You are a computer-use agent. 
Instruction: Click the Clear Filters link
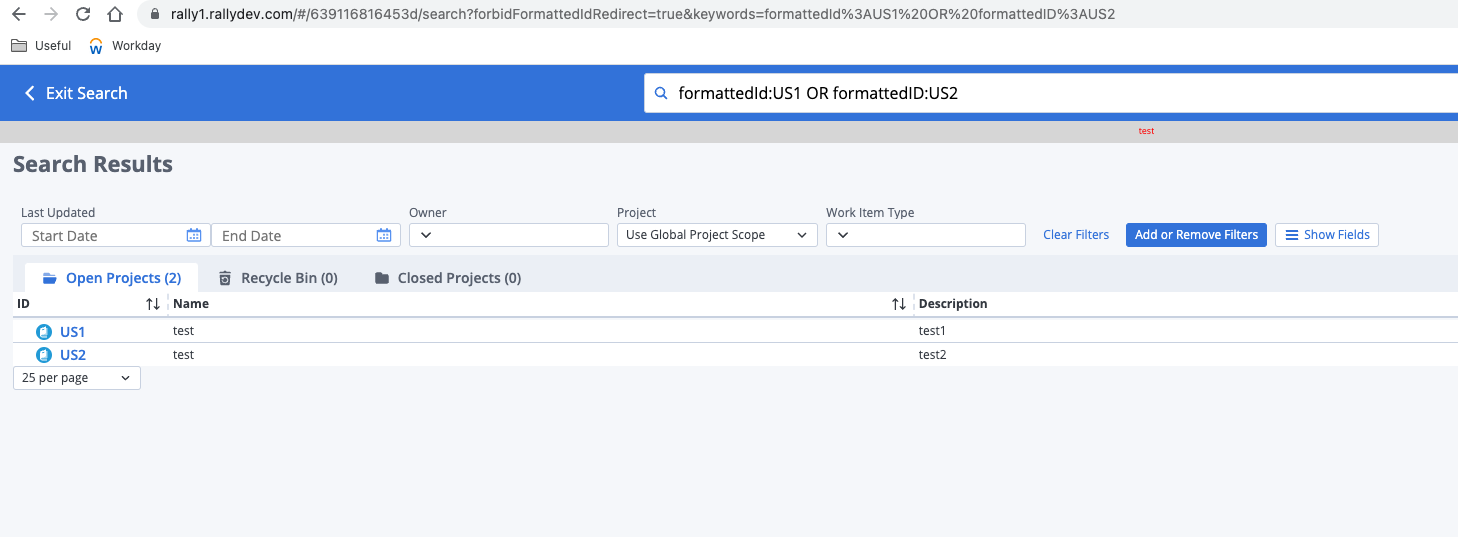(1076, 235)
